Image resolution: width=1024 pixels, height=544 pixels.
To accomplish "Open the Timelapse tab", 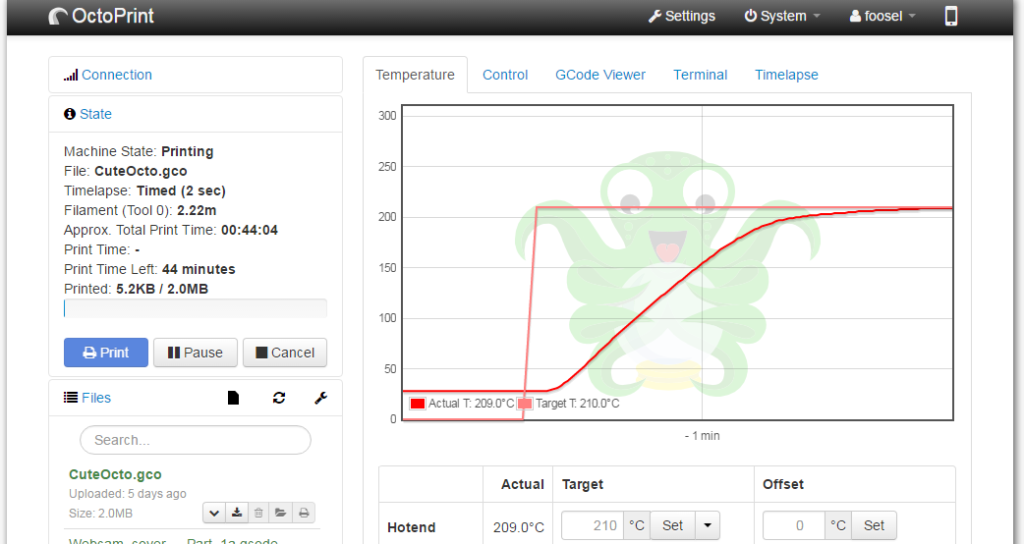I will (786, 75).
